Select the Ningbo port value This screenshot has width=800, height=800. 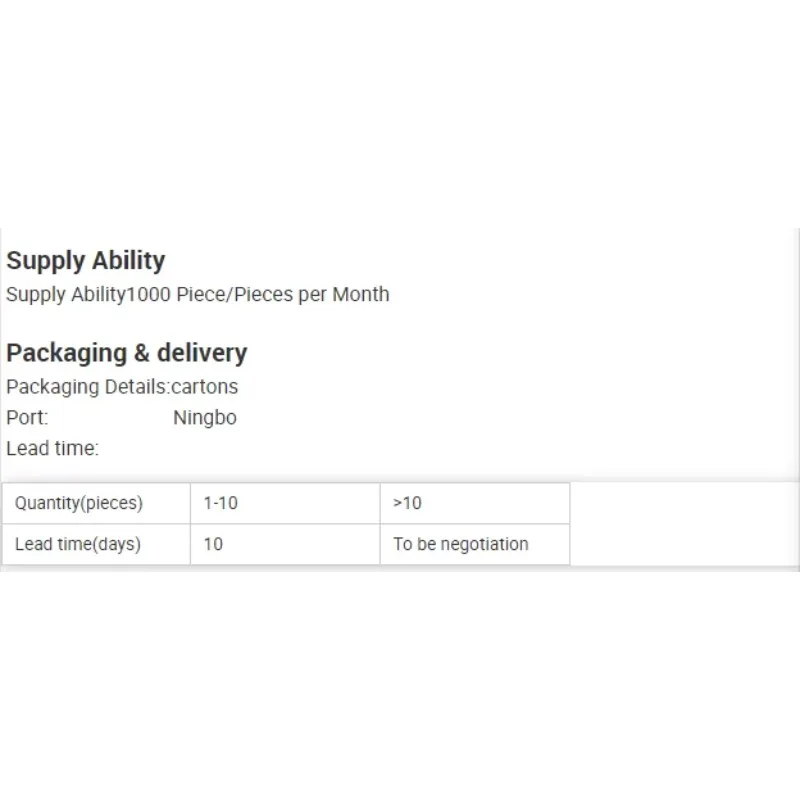[205, 418]
